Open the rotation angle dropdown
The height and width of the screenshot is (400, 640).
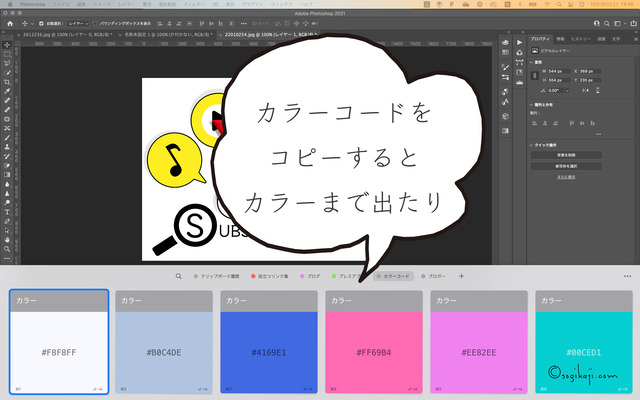pyautogui.click(x=567, y=91)
